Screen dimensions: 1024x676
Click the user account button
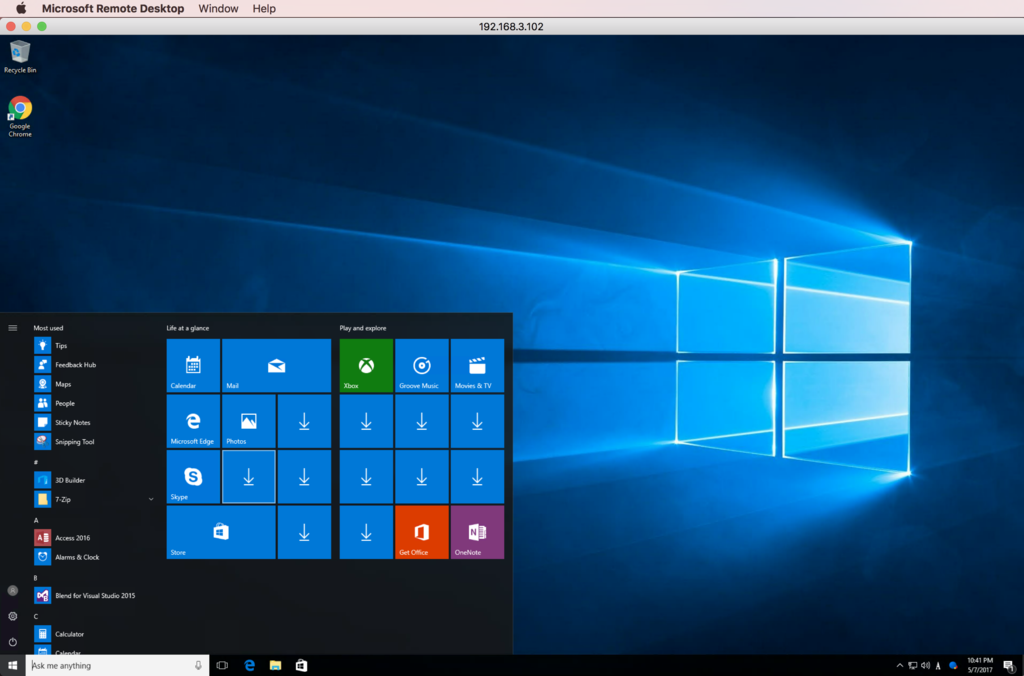(12, 590)
